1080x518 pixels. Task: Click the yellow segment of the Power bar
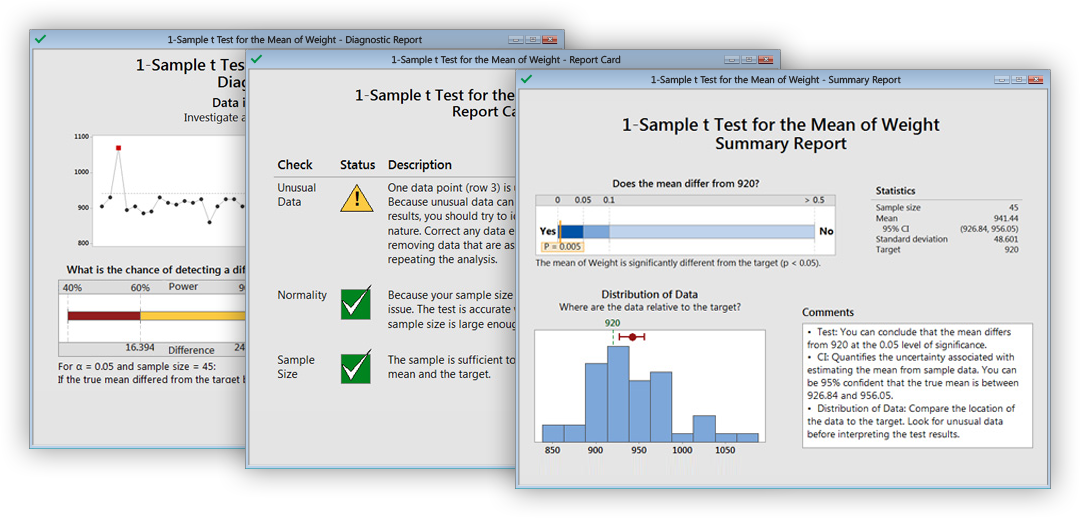(x=190, y=315)
